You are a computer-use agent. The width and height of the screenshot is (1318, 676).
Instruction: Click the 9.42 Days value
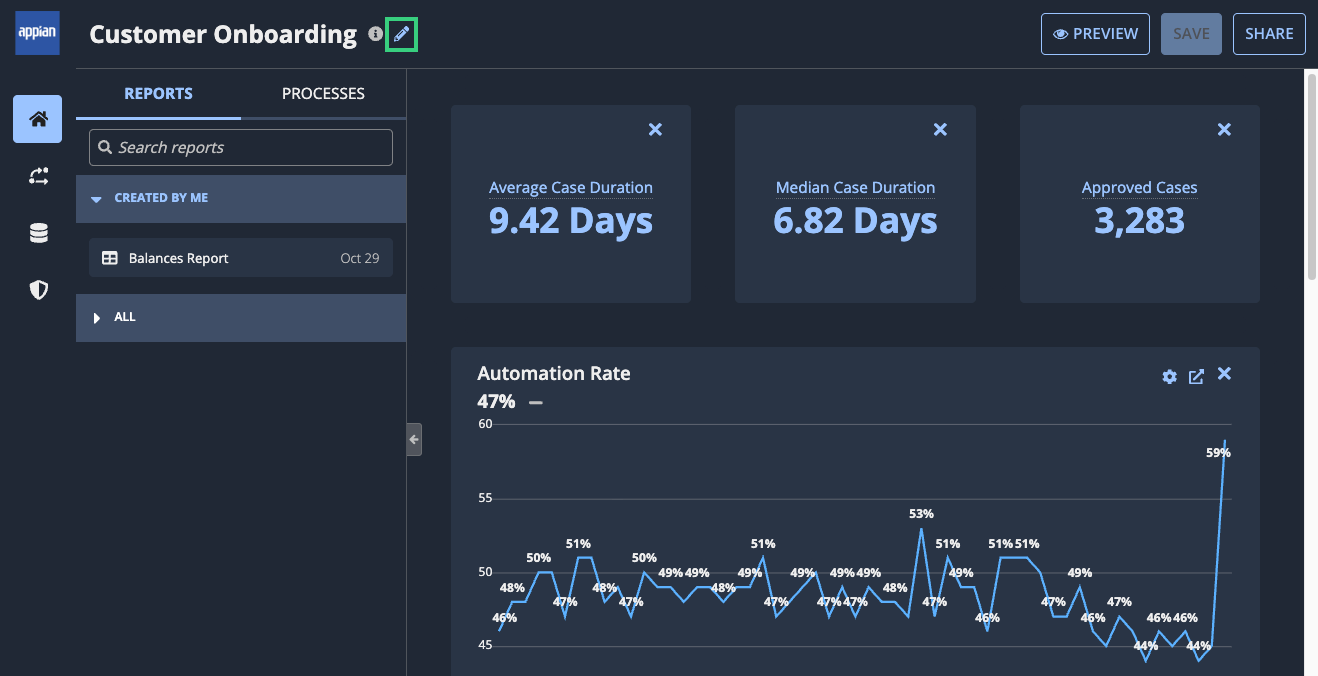click(571, 221)
